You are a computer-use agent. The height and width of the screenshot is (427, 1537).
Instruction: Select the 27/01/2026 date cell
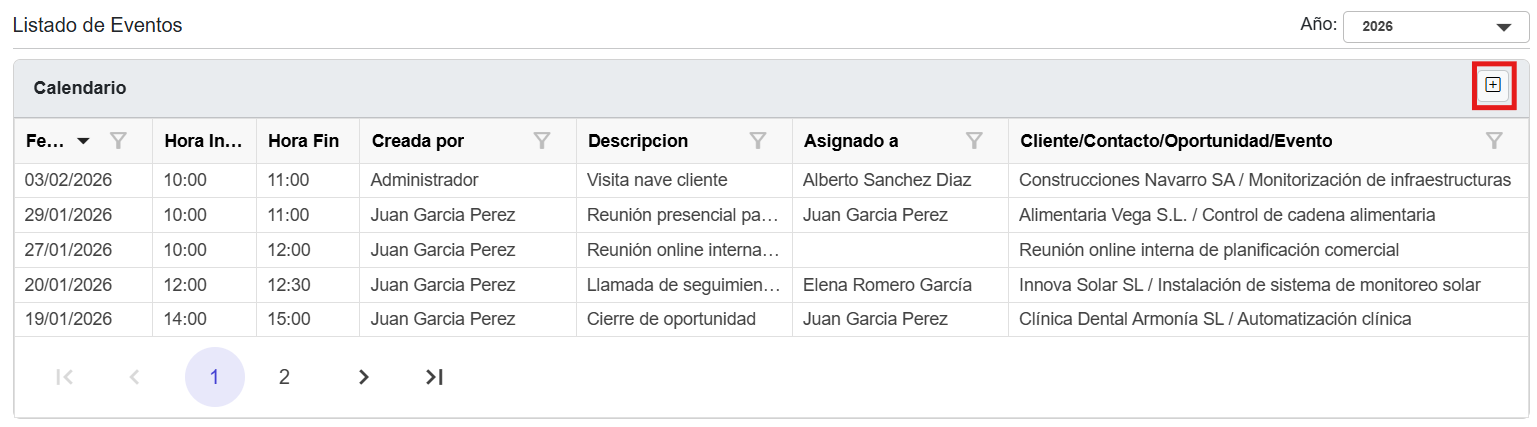tap(67, 250)
